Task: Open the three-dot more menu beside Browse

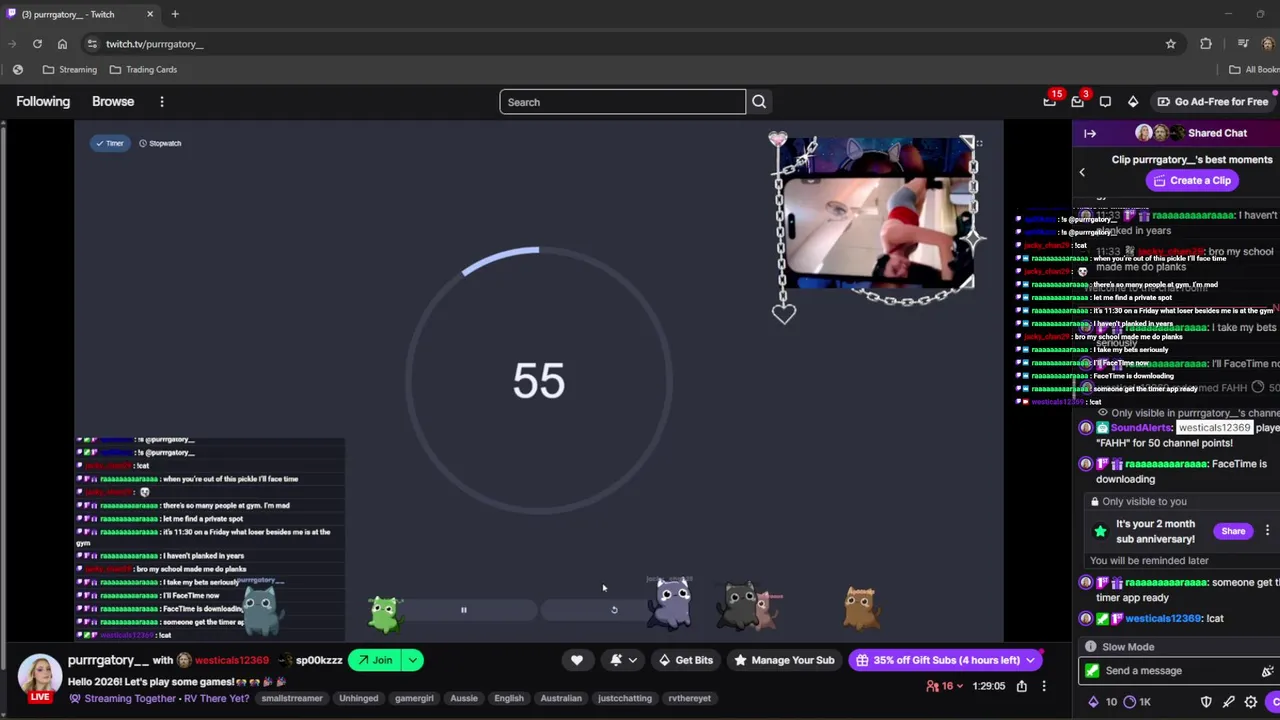Action: 162,102
